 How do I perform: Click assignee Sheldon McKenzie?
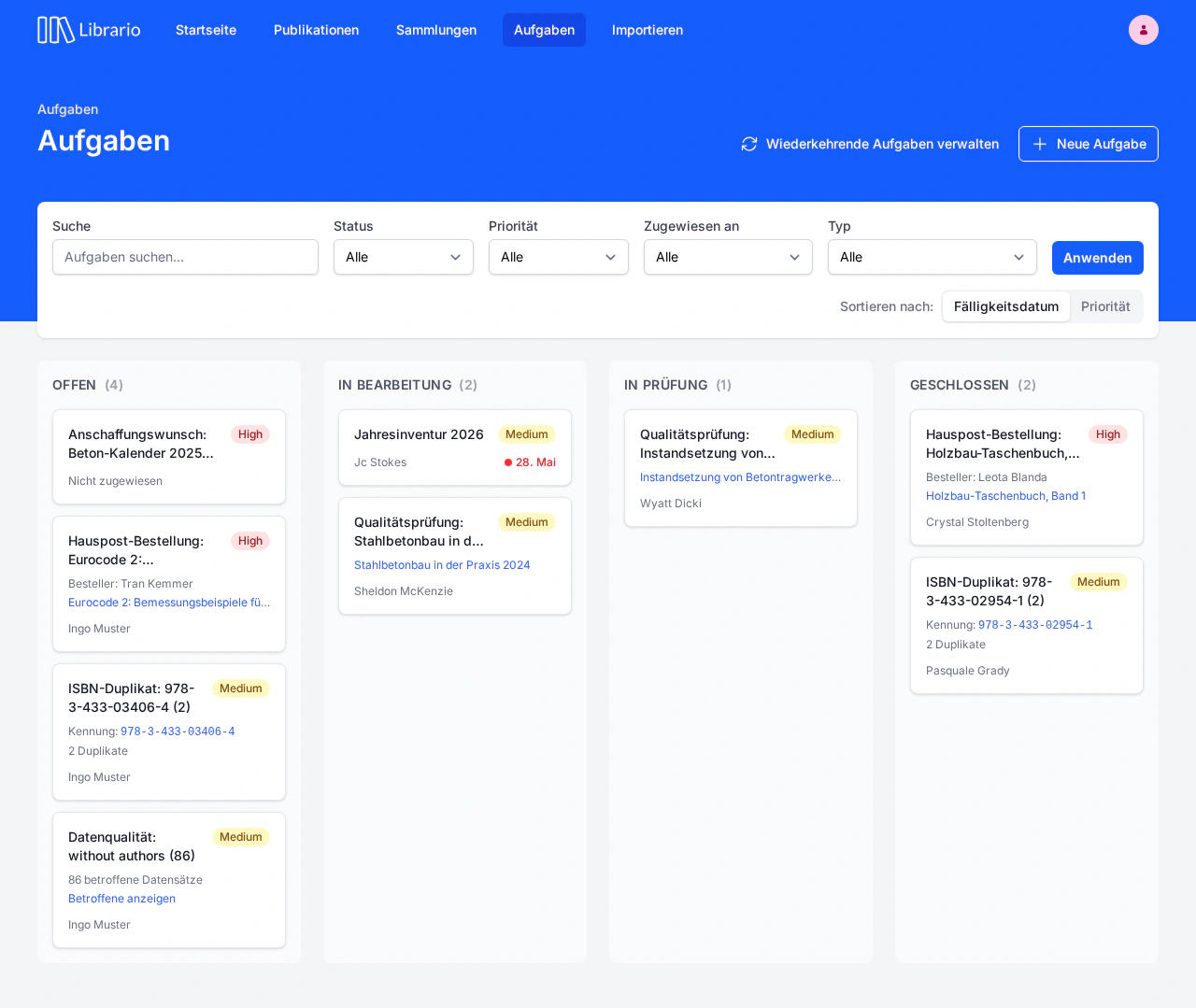tap(404, 591)
